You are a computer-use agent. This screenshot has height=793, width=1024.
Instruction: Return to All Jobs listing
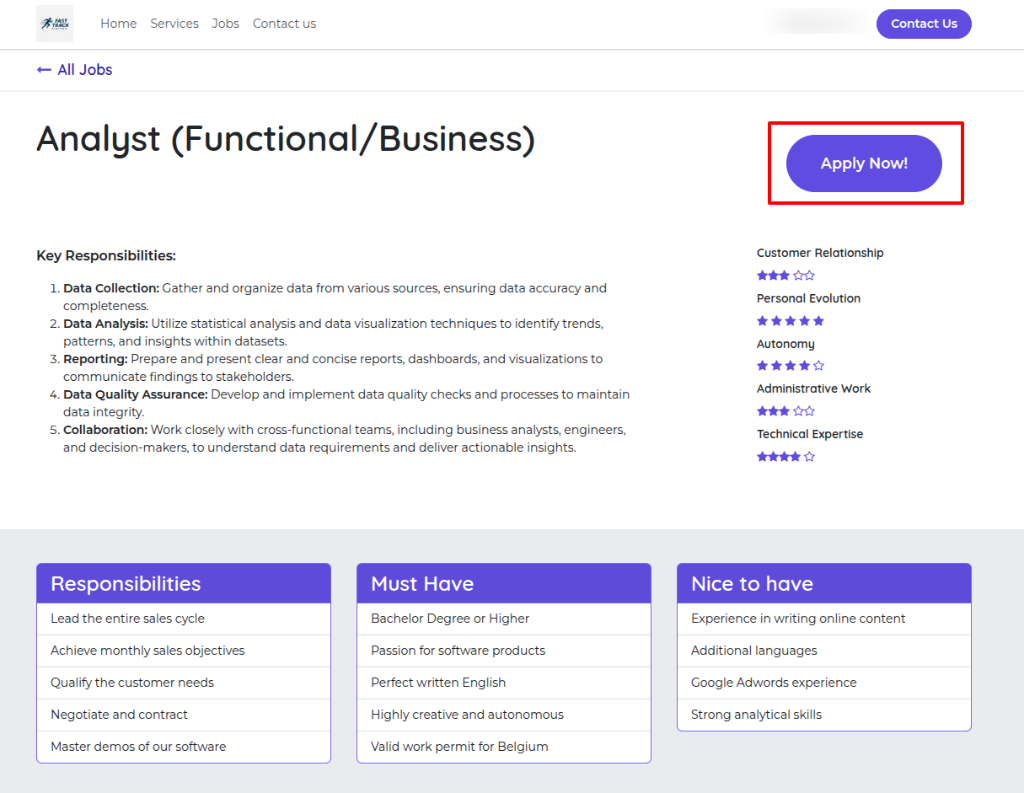coord(84,70)
